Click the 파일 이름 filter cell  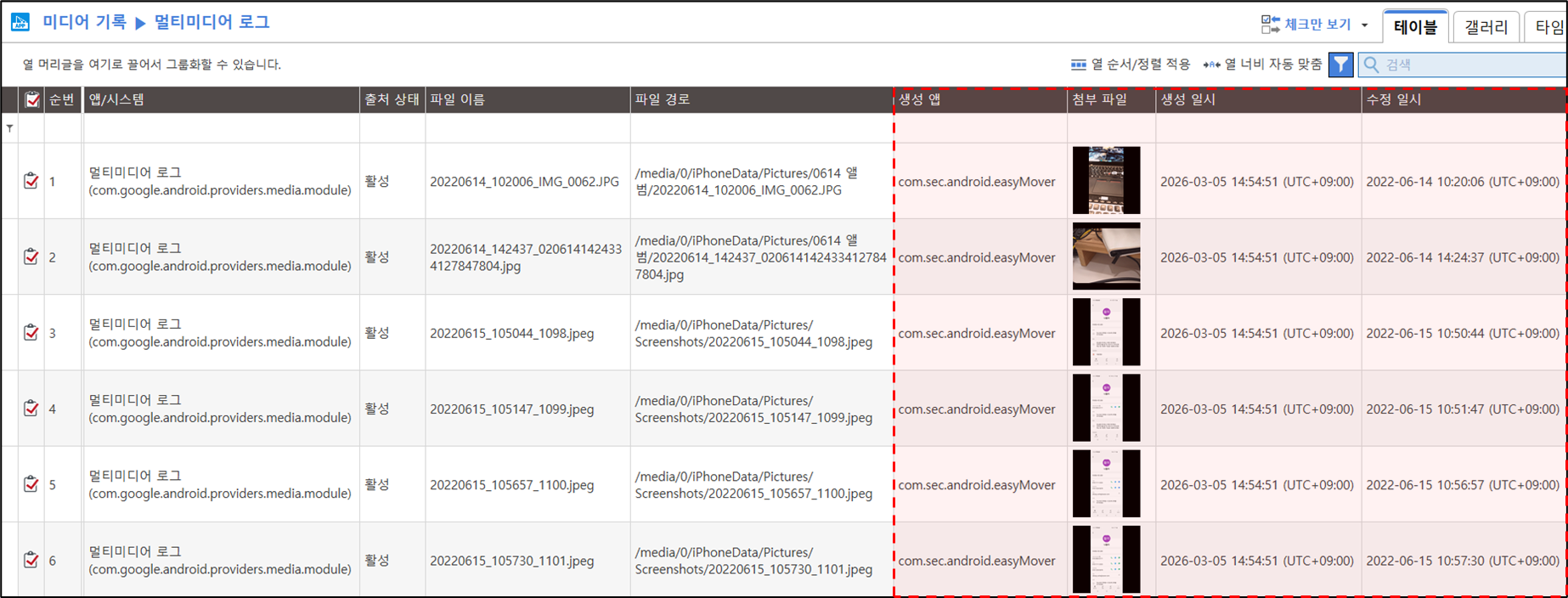[527, 128]
